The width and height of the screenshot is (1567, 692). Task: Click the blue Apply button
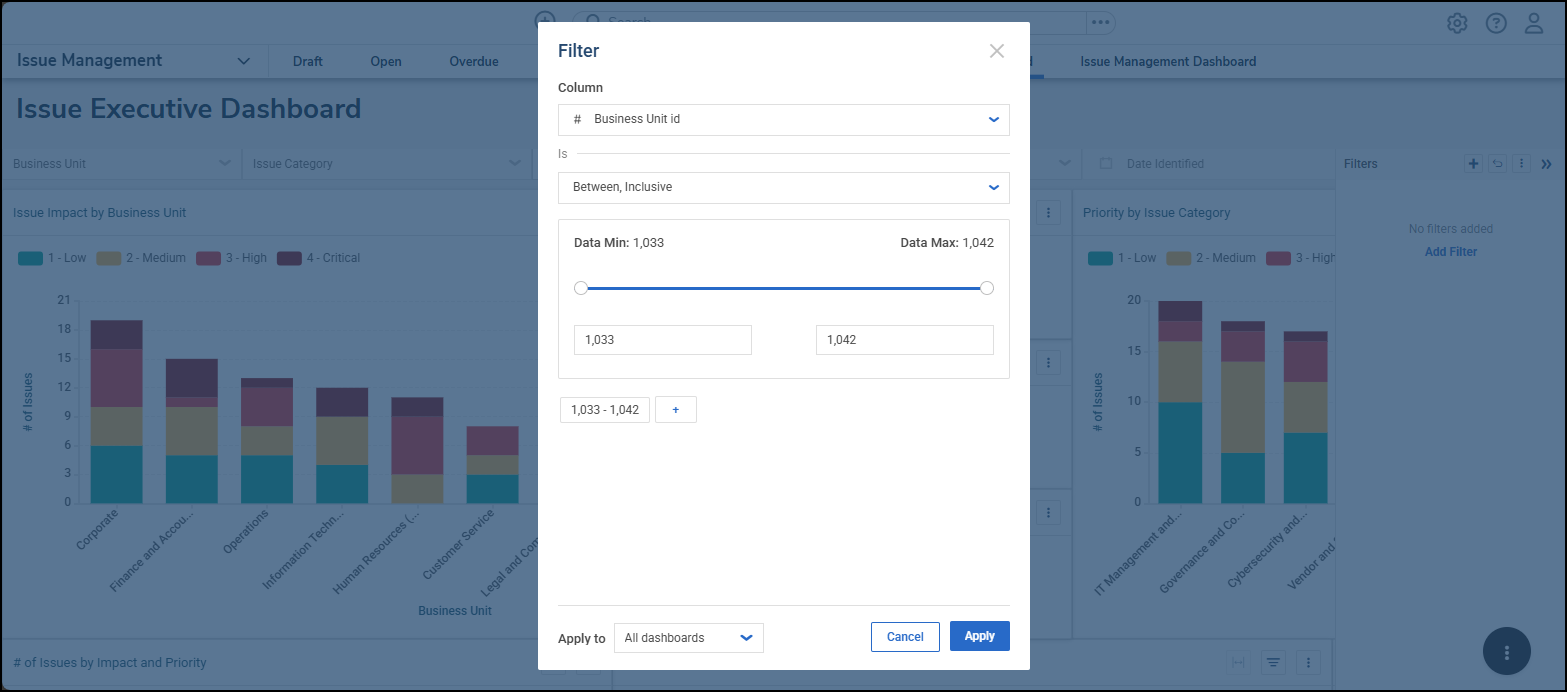979,637
